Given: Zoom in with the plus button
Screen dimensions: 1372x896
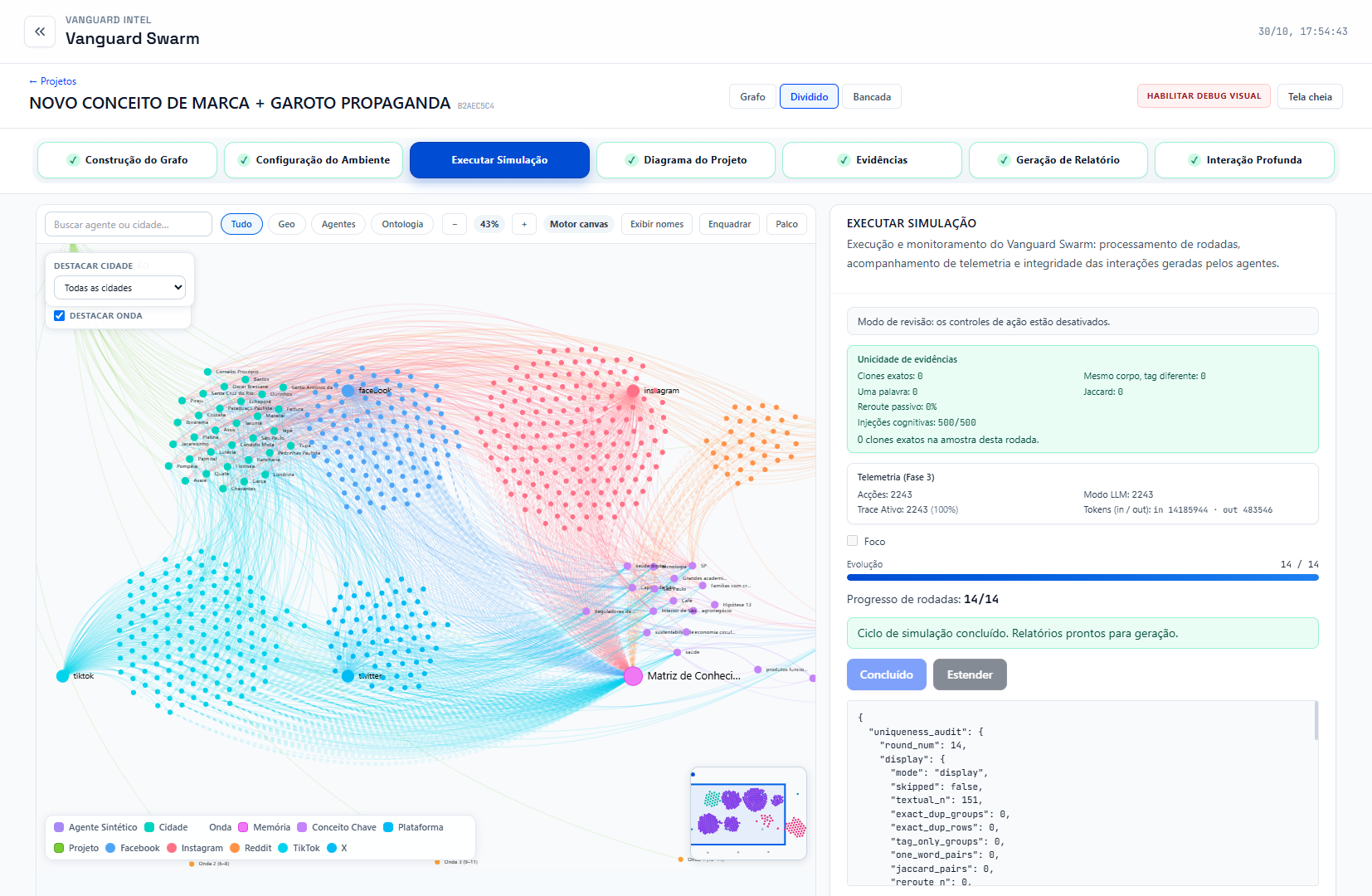Looking at the screenshot, I should tap(524, 224).
